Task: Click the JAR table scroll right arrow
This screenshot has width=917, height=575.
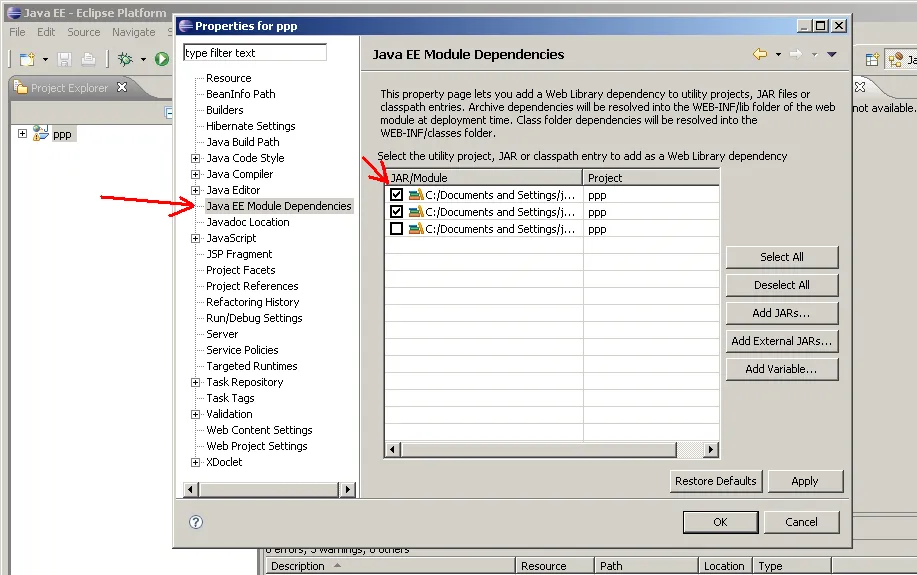Action: click(x=711, y=449)
